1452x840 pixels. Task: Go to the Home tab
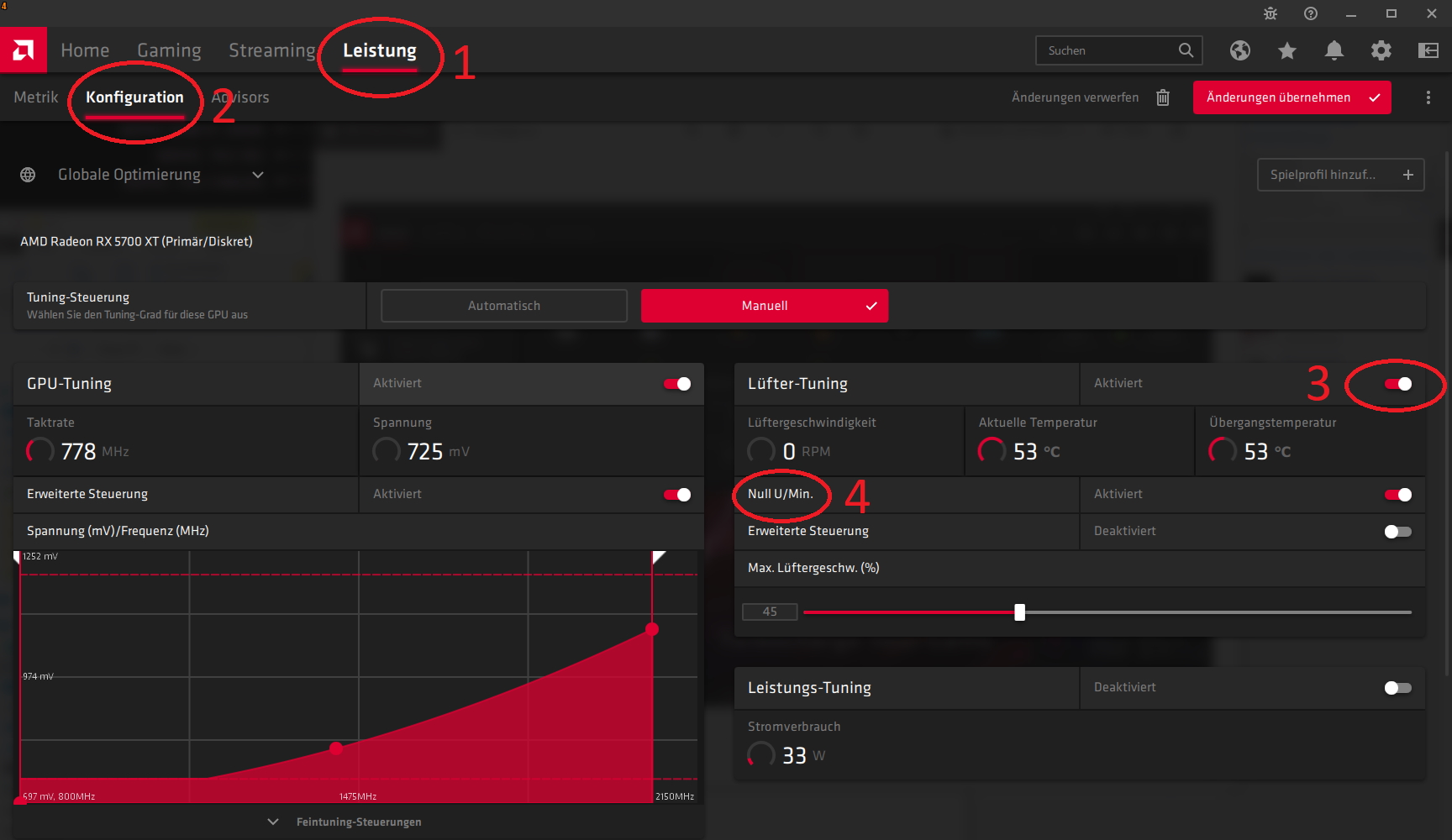click(85, 50)
